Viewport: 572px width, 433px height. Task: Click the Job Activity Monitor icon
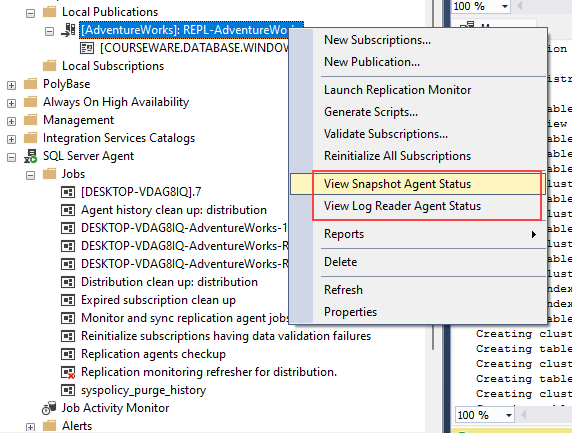[49, 408]
